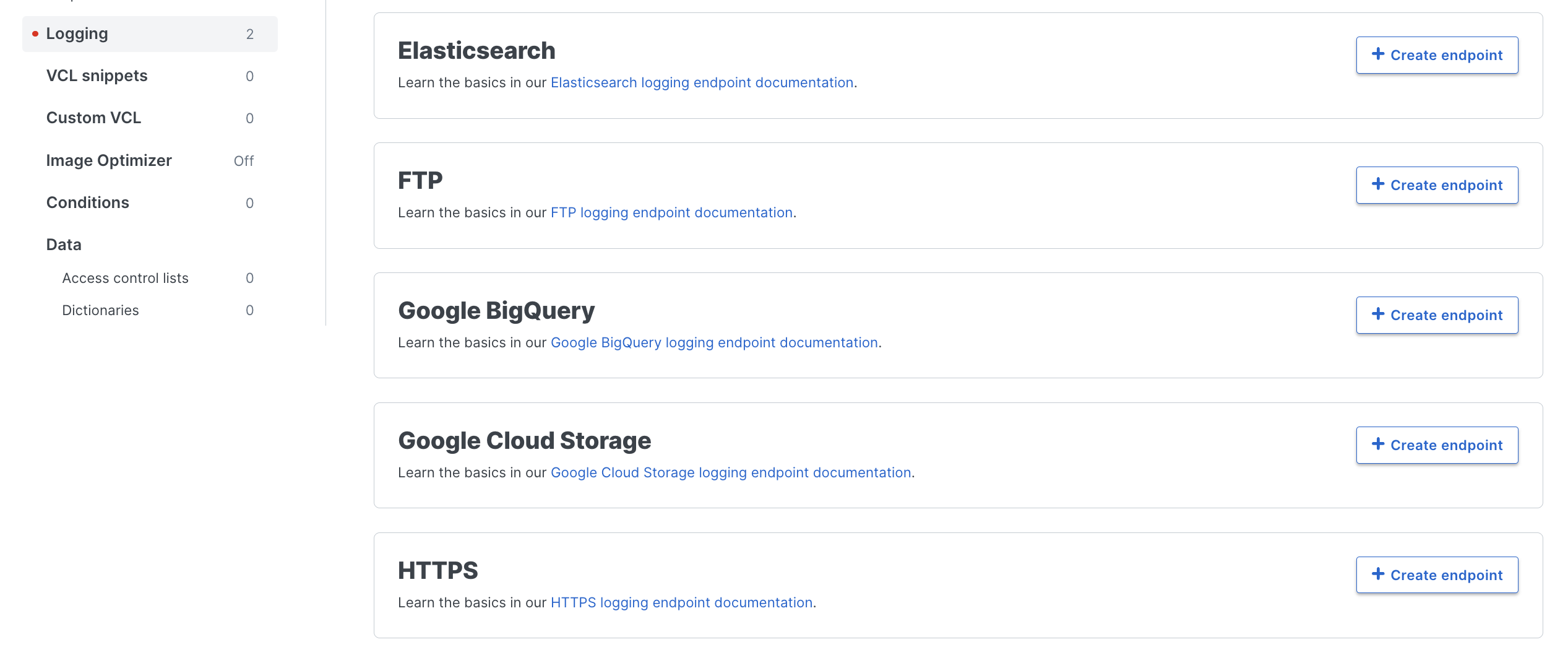The width and height of the screenshot is (1568, 655).
Task: Click the plus icon in Elasticsearch's Create endpoint
Action: (x=1377, y=54)
